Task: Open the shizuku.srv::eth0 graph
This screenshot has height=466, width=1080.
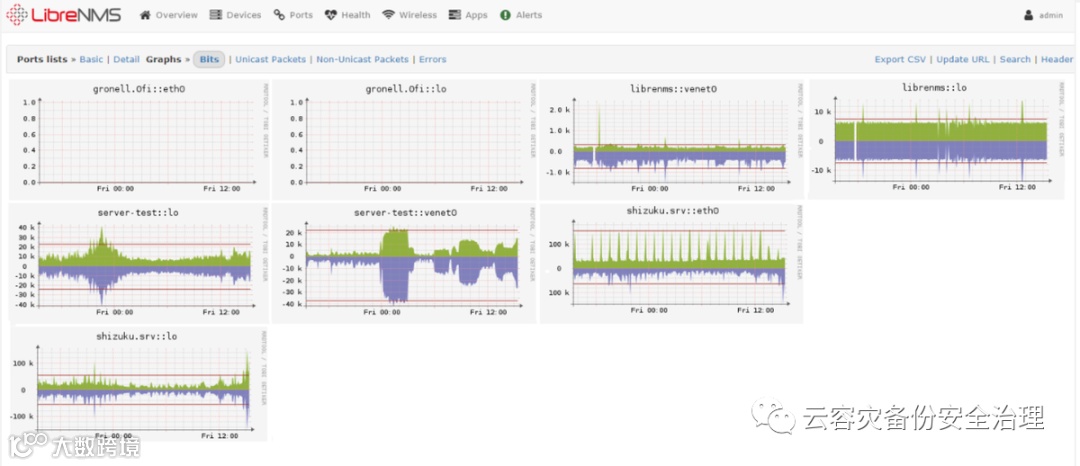Action: 672,263
